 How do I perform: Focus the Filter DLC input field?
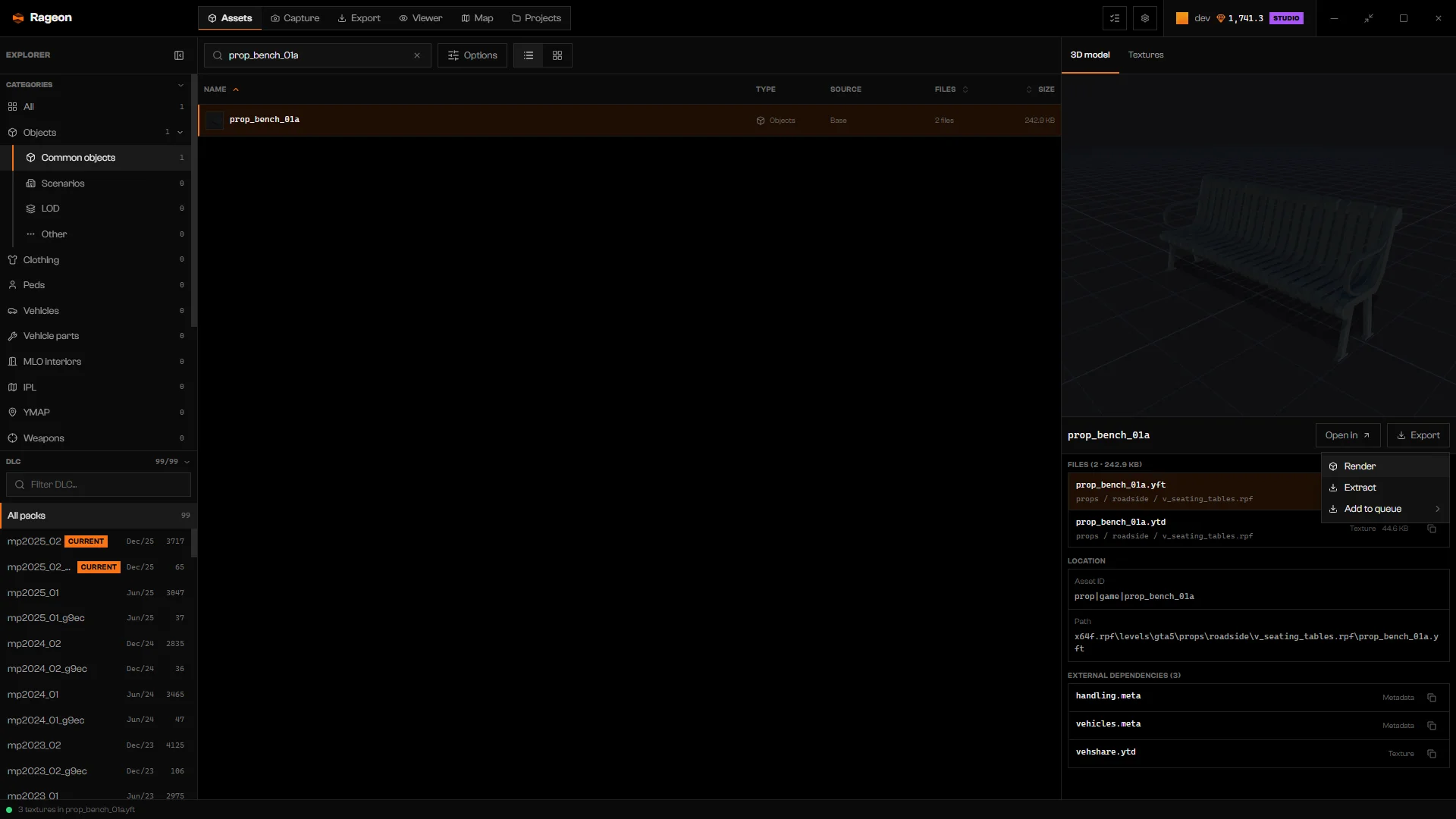(99, 485)
